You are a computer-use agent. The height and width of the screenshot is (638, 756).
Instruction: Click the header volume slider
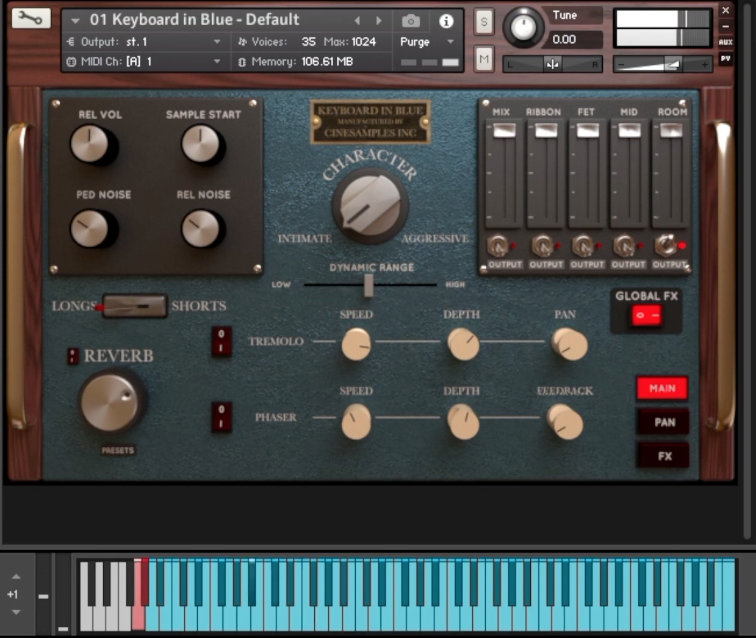point(662,64)
